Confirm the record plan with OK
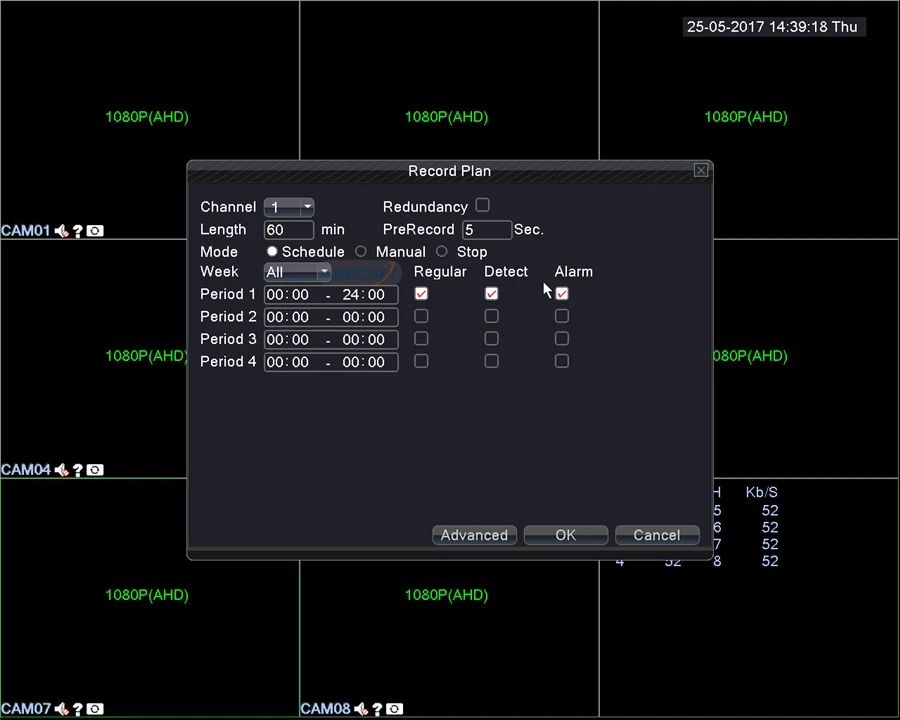 tap(565, 535)
